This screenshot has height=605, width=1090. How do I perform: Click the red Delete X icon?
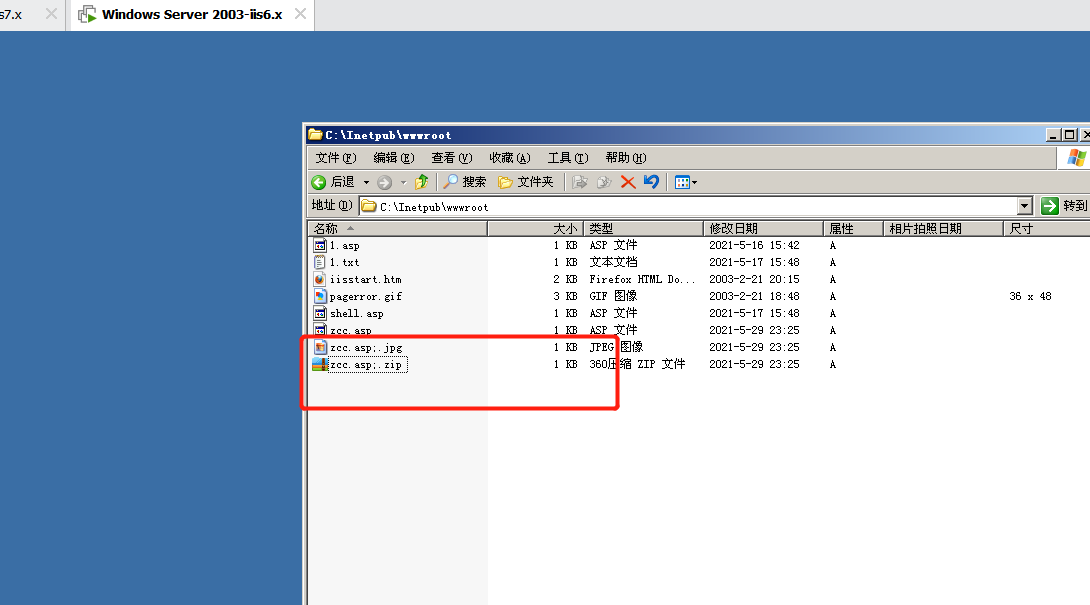click(x=628, y=182)
